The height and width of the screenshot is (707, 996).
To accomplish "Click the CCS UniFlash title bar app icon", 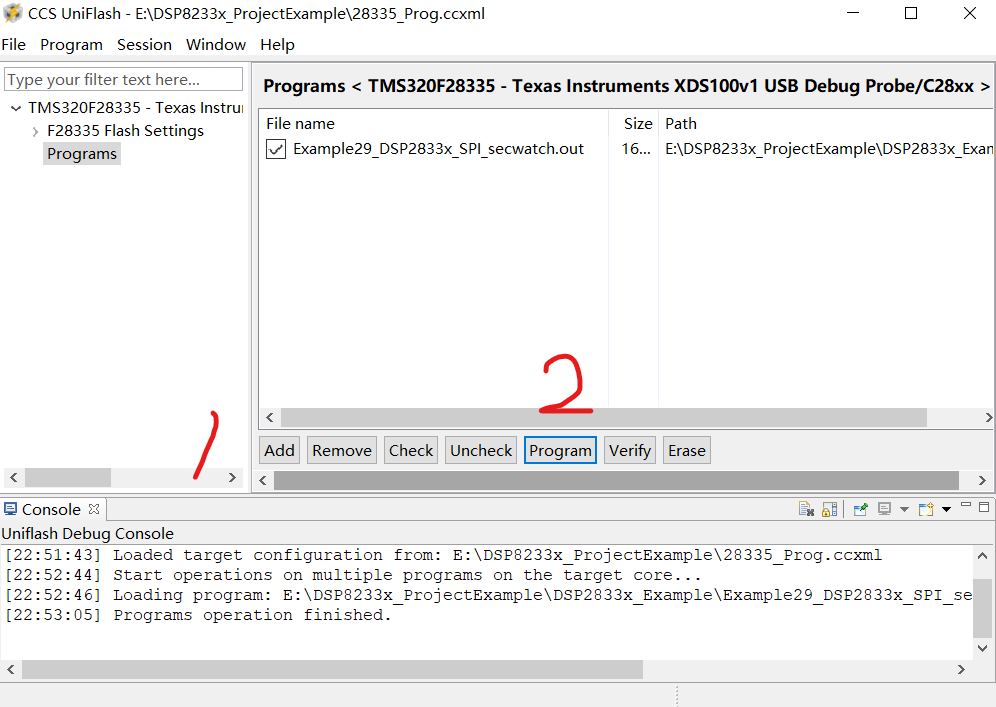I will (x=12, y=13).
